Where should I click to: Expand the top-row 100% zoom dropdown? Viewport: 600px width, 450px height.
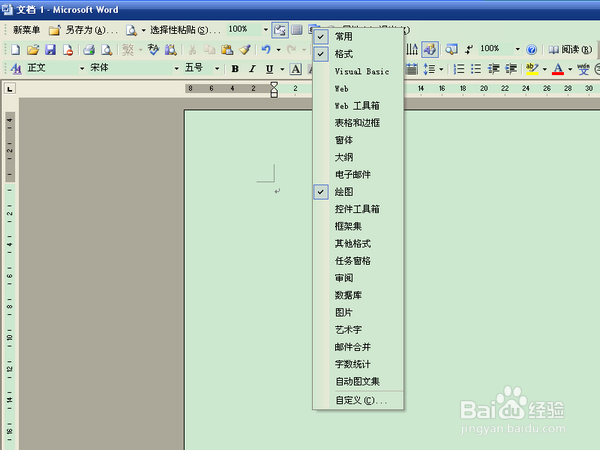[266, 29]
